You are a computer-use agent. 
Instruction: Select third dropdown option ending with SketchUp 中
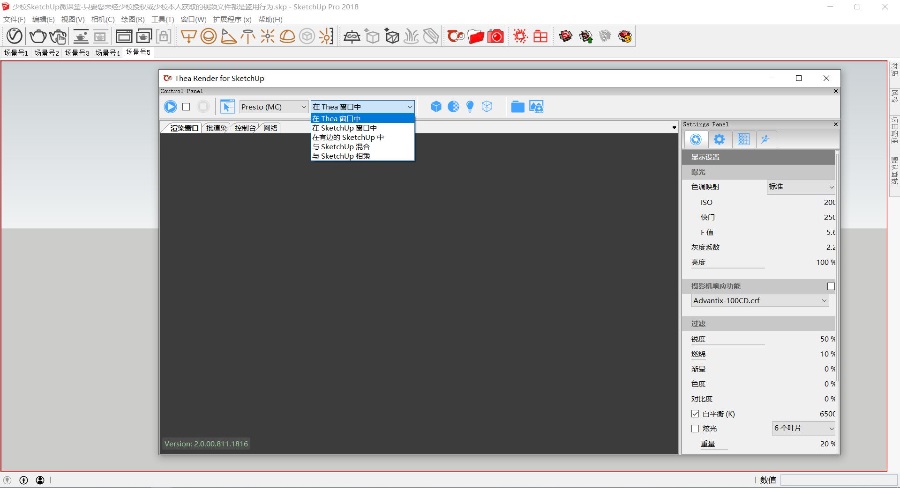(x=362, y=137)
